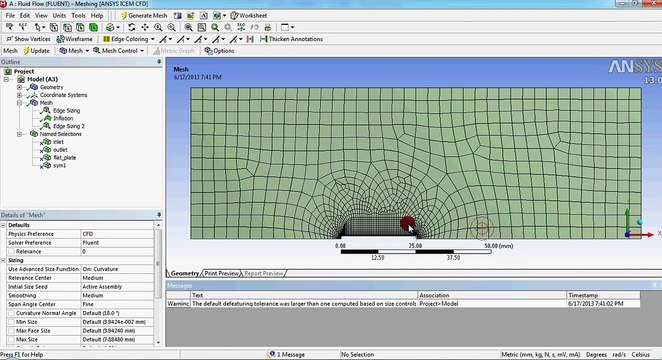
Task: Select the inlet named selection
Action: point(58,142)
